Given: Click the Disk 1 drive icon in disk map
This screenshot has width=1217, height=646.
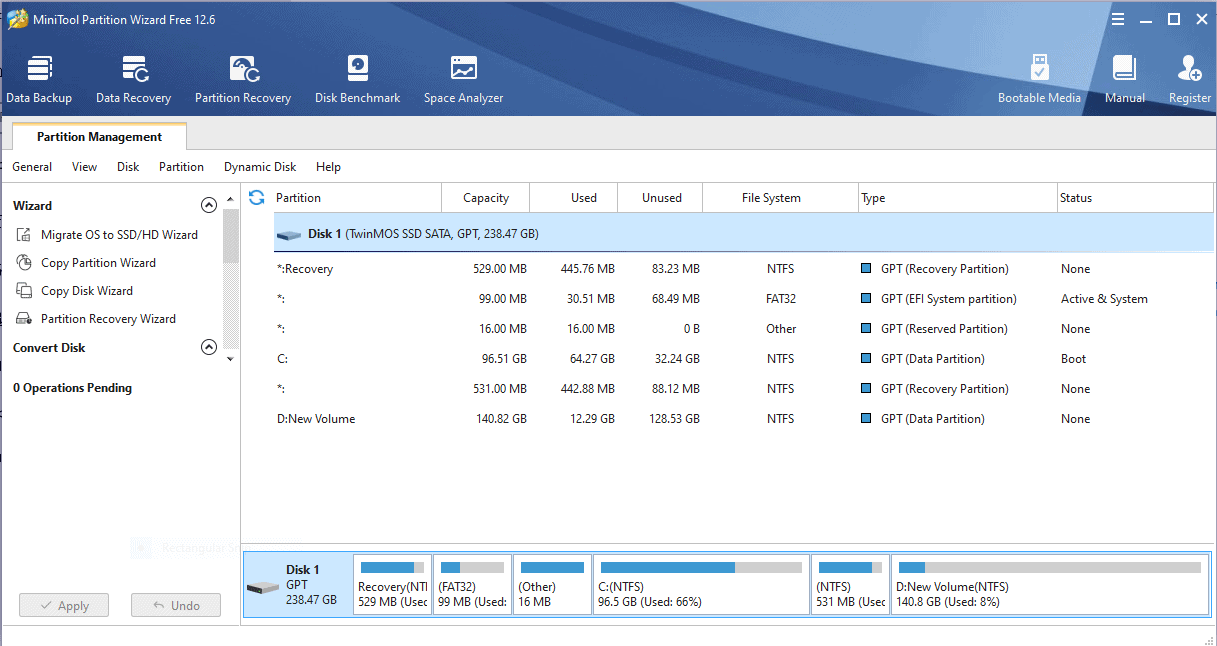Looking at the screenshot, I should pos(262,588).
